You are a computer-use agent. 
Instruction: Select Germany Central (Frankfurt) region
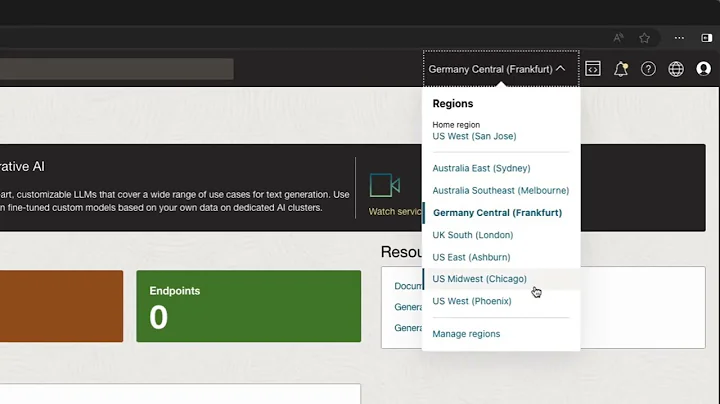click(x=497, y=213)
